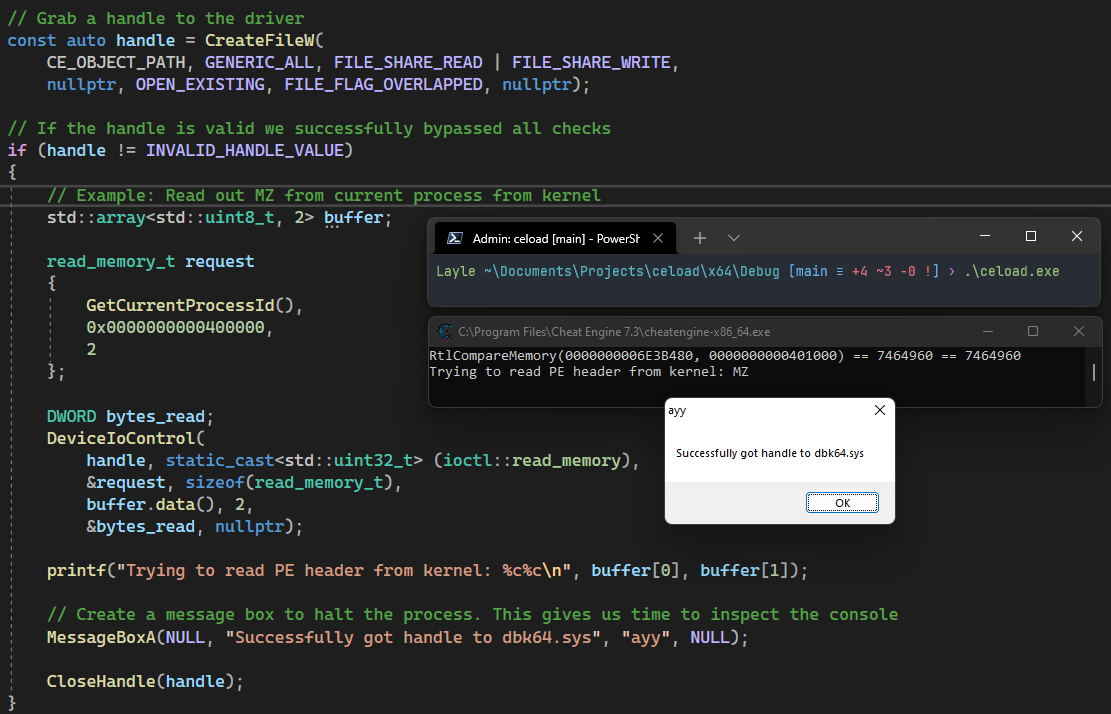Viewport: 1111px width, 714px height.
Task: Maximize the Windows Terminal window
Action: (x=1031, y=237)
